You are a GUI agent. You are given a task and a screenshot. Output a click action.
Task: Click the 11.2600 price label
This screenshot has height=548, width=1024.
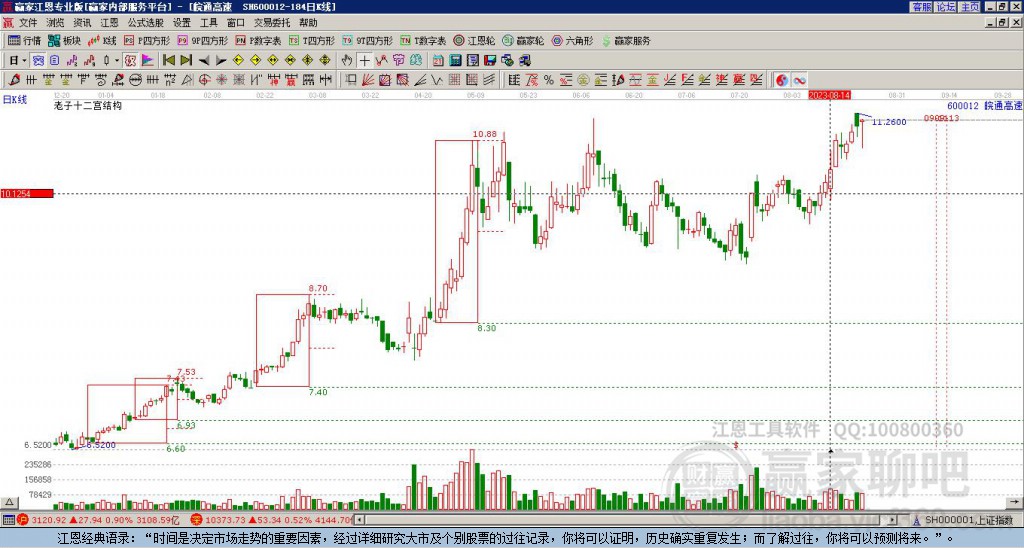[889, 122]
